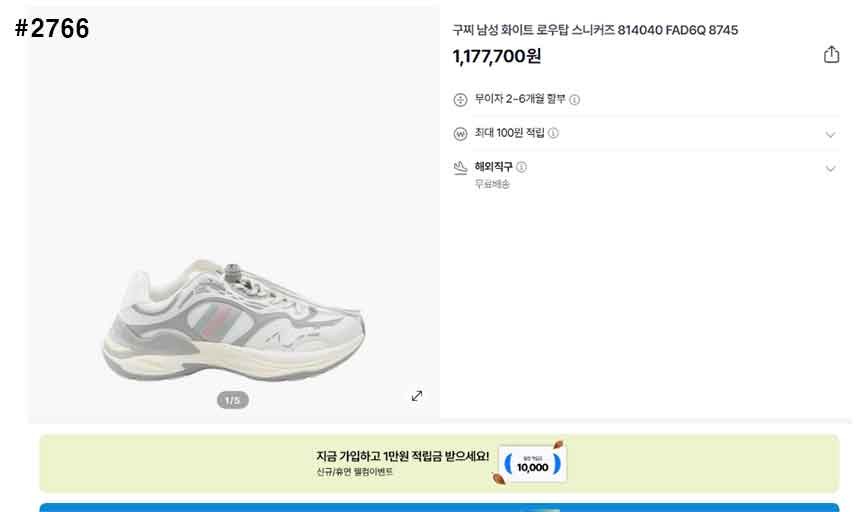
Task: Click the share icon beside the price
Action: (x=831, y=54)
